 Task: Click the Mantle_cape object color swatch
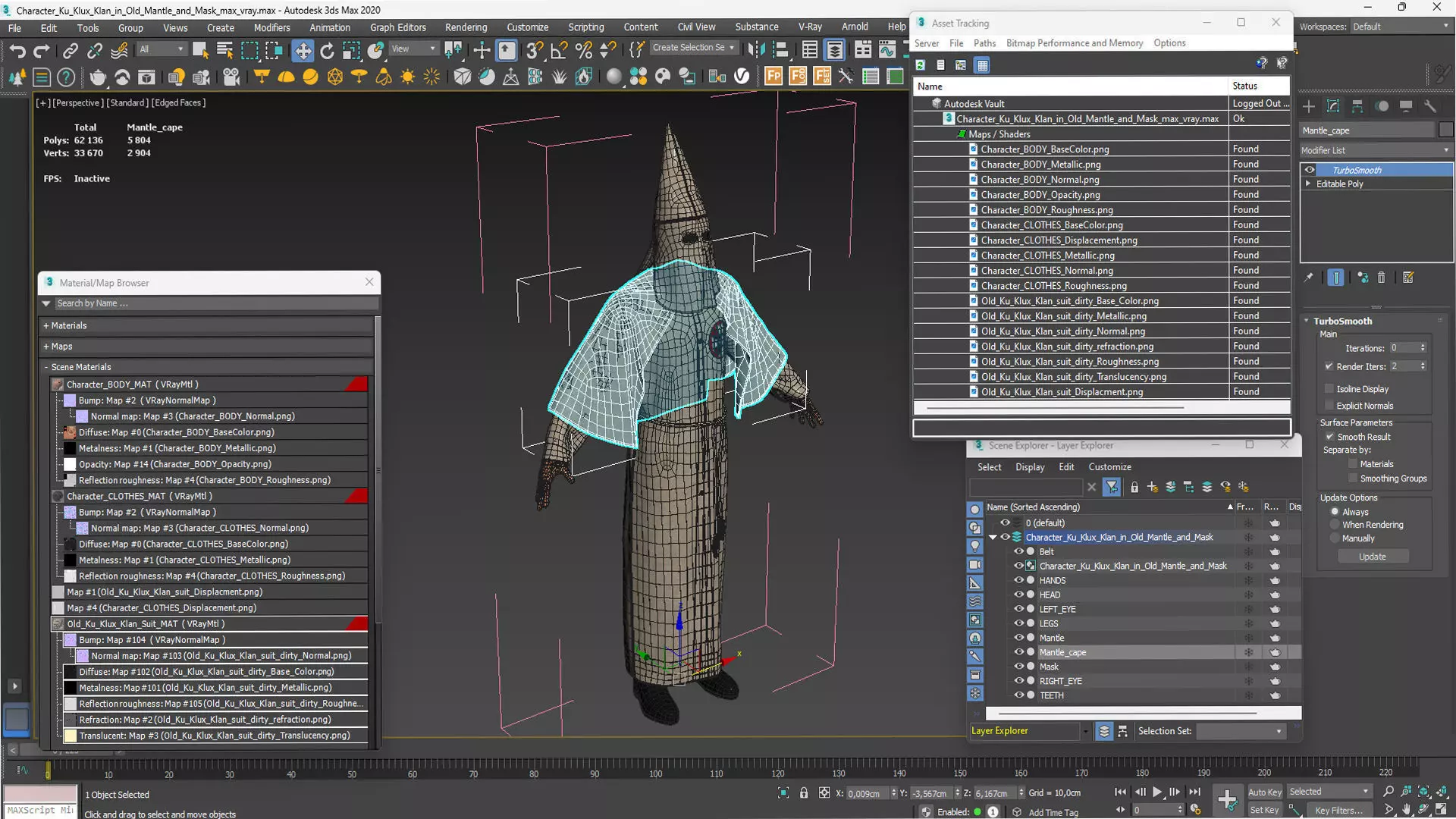pos(1445,130)
